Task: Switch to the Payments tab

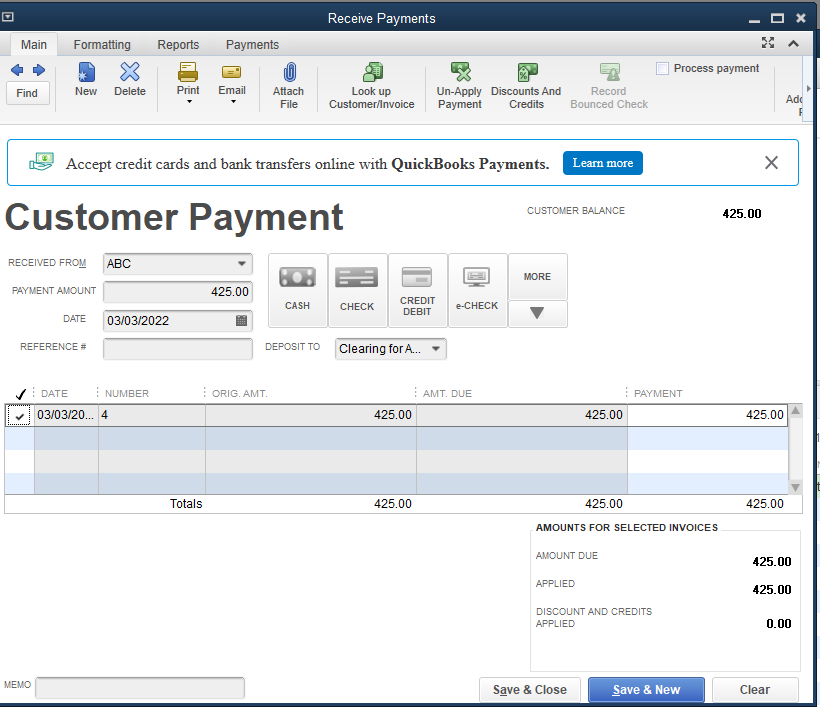Action: [x=252, y=45]
